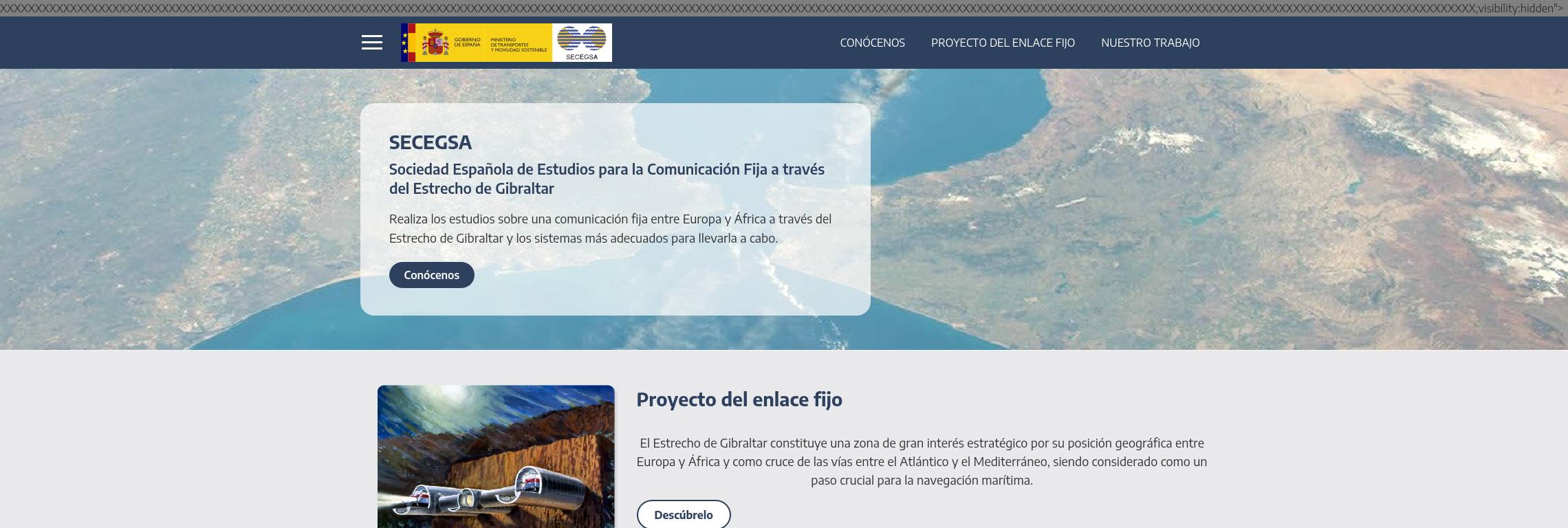This screenshot has height=528, width=1568.
Task: Open the hamburger menu icon
Action: click(372, 43)
